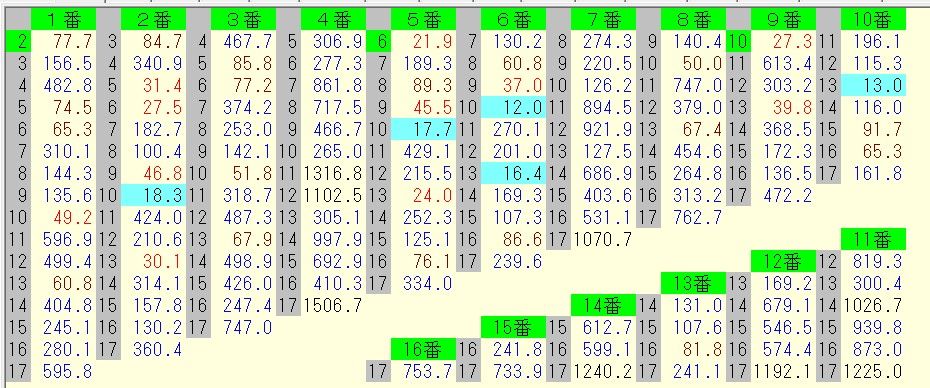Select the 11番 lower header
This screenshot has width=930, height=388.
873,240
